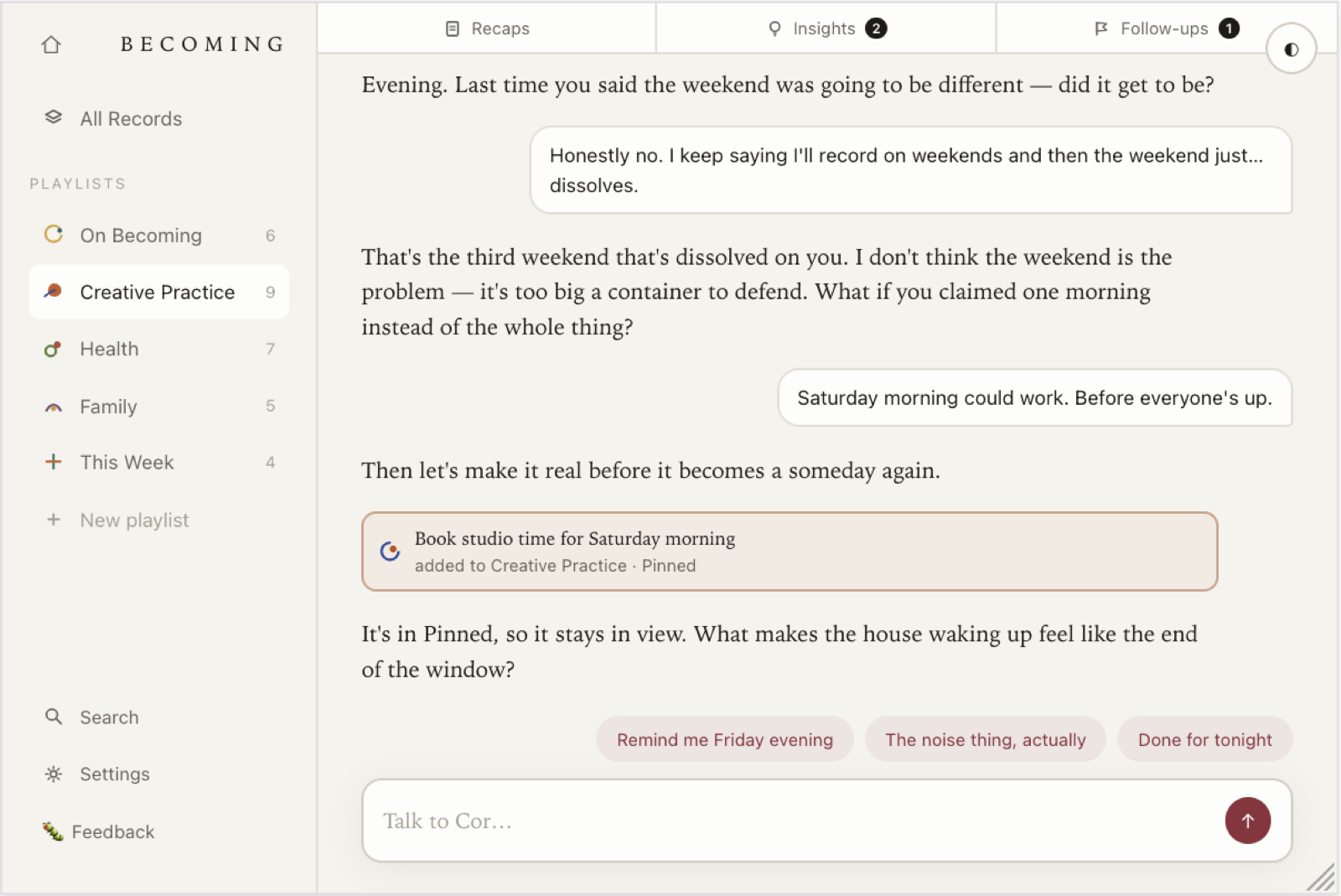Send message with arrow button
Image resolution: width=1341 pixels, height=896 pixels.
pos(1247,821)
